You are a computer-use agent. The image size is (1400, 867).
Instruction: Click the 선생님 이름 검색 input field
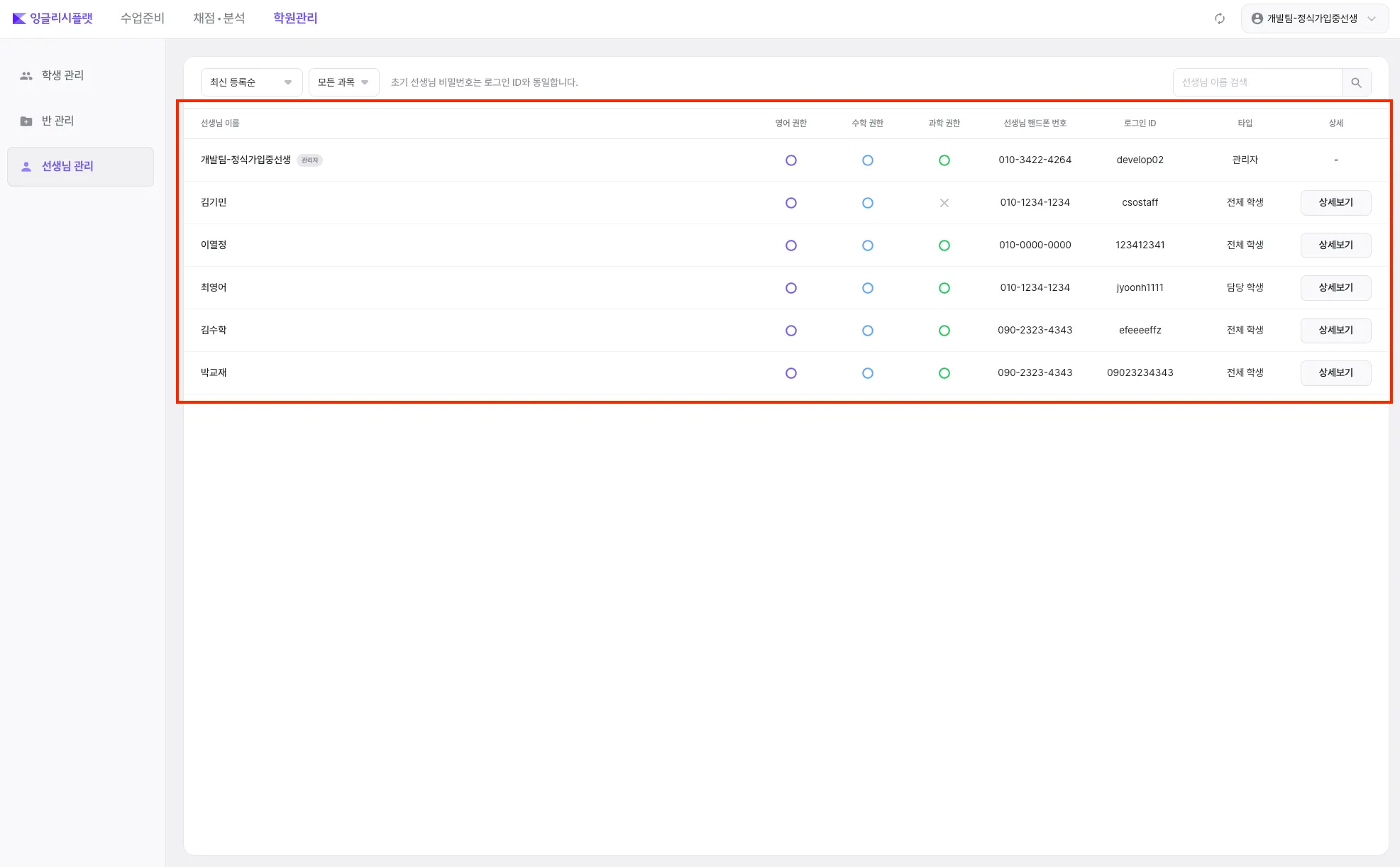(1257, 82)
